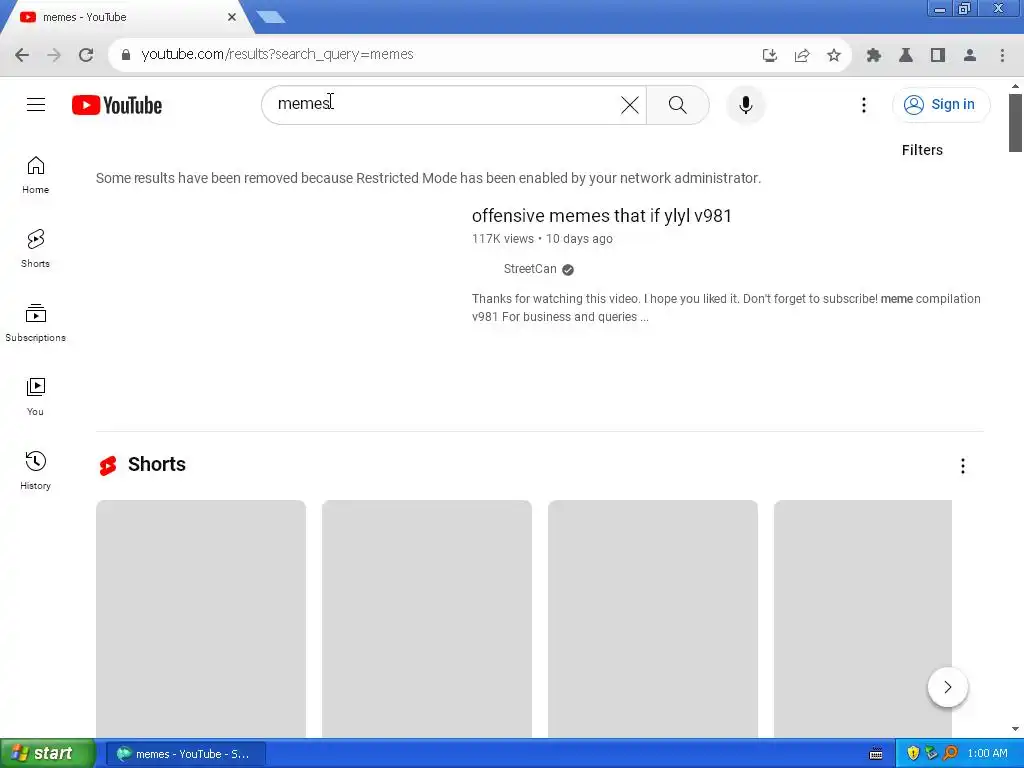Click the Sign in button

pyautogui.click(x=940, y=104)
